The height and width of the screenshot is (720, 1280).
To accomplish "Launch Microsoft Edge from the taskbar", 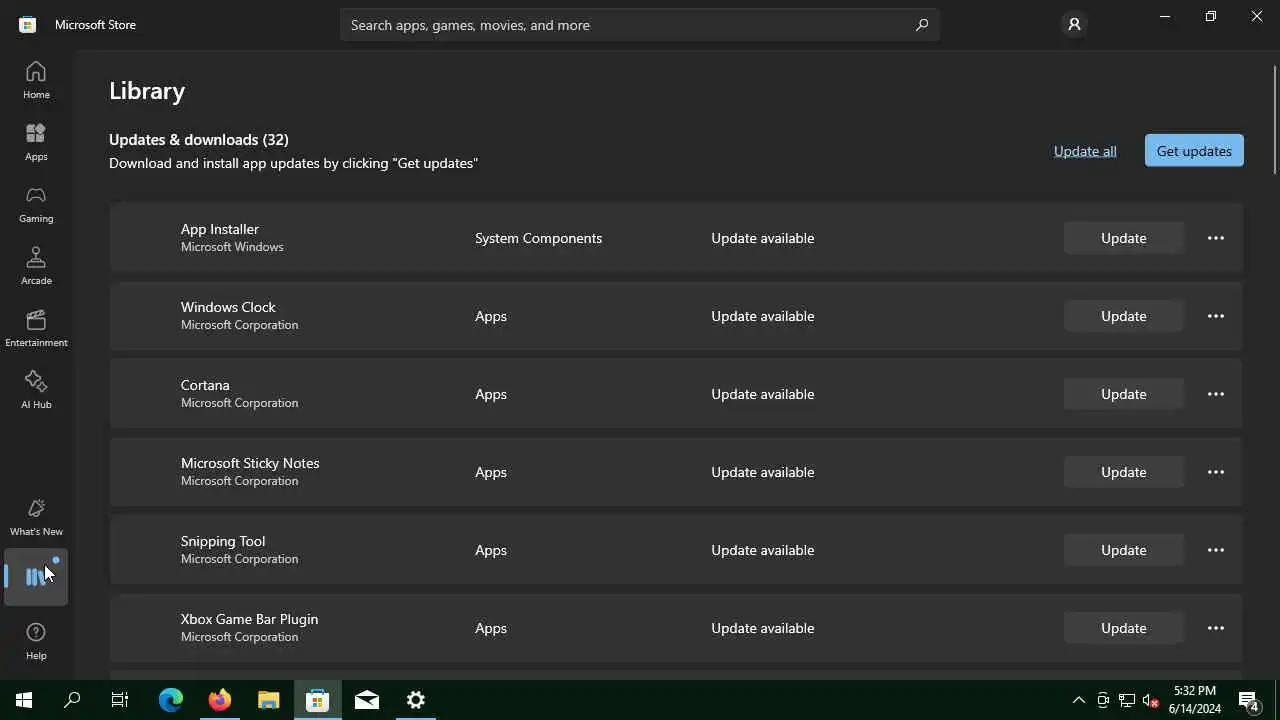I will coord(171,700).
